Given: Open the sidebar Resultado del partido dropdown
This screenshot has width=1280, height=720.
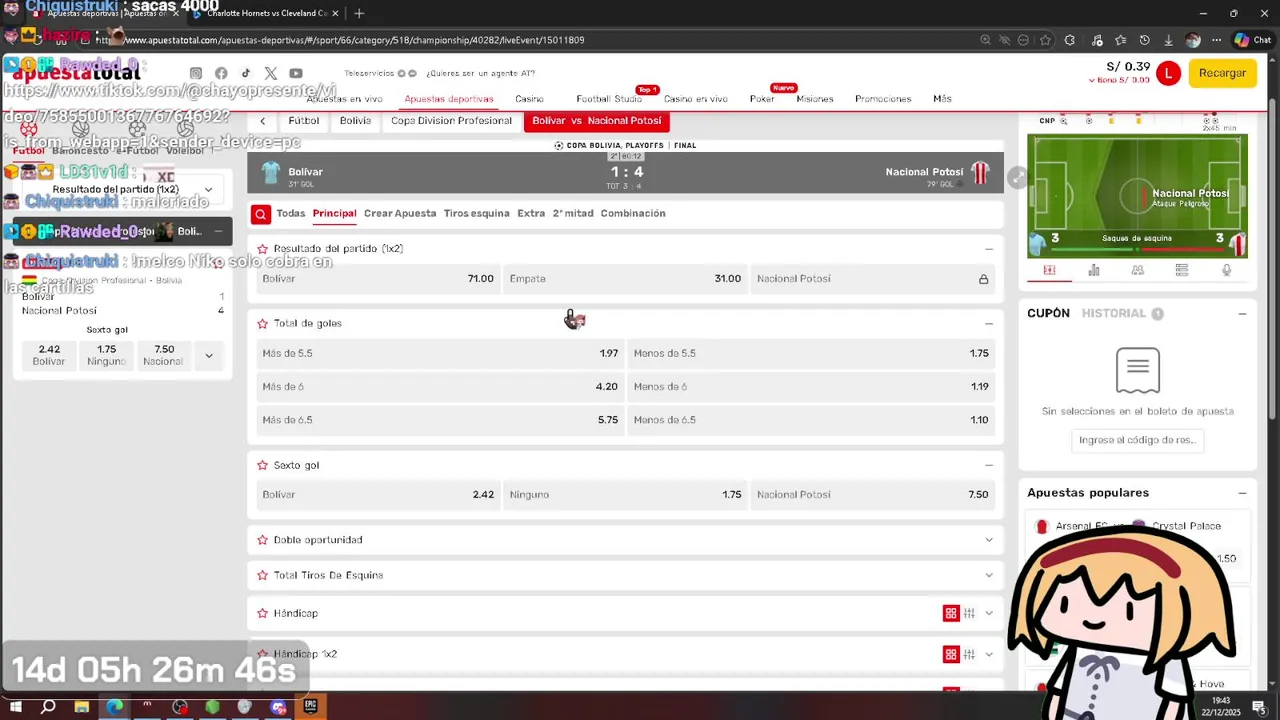Looking at the screenshot, I should [x=122, y=189].
